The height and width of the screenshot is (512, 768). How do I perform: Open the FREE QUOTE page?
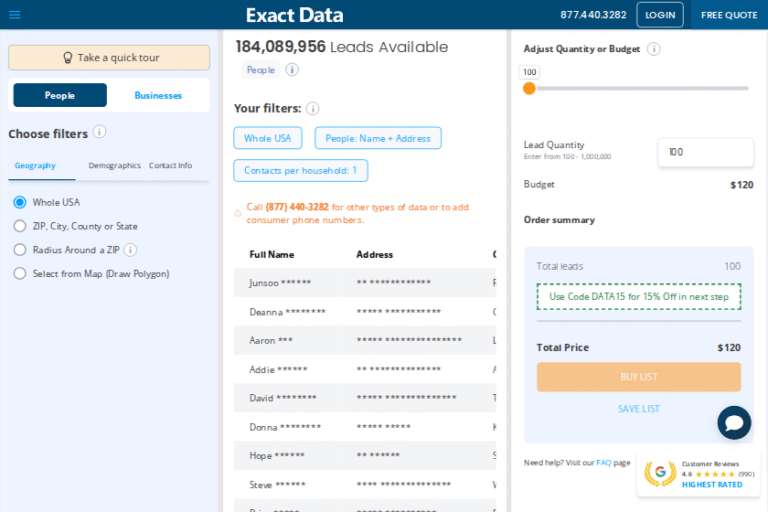pos(728,15)
